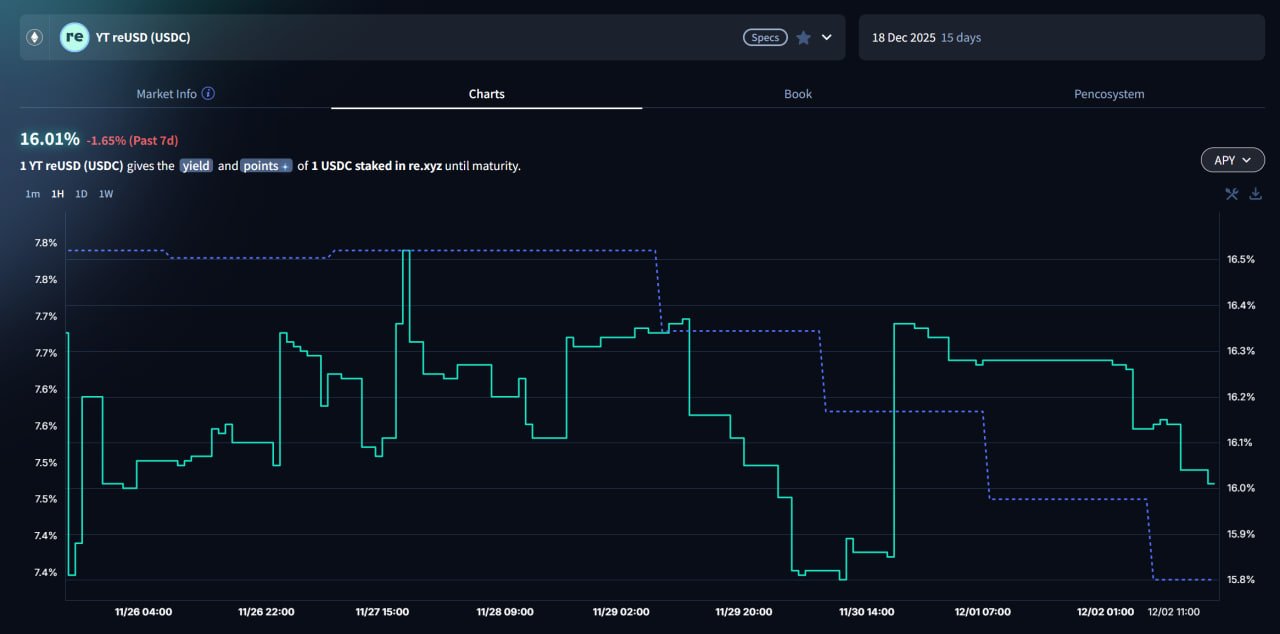
Task: Click the Ethereum network icon
Action: (x=34, y=38)
